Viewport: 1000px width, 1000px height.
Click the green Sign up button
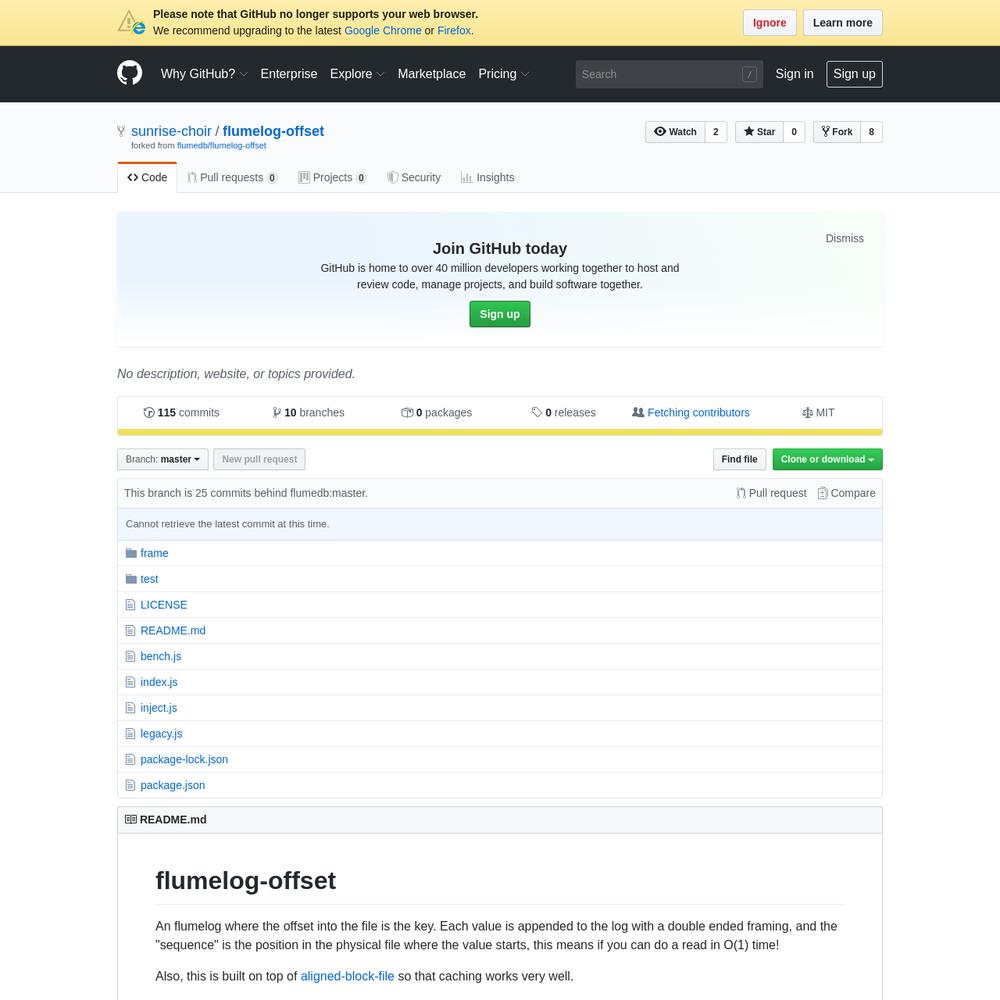[499, 314]
